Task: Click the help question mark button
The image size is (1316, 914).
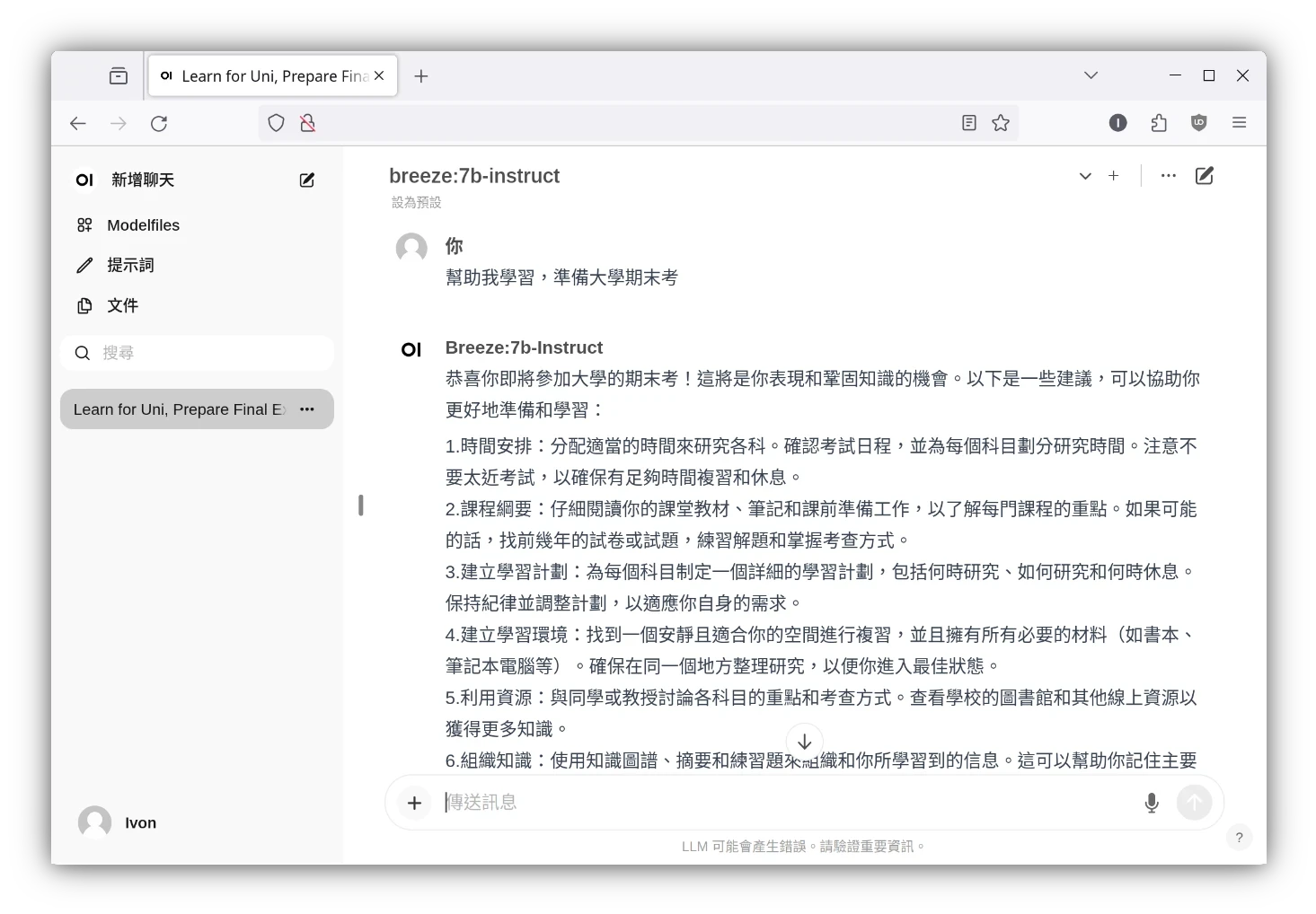Action: point(1239,838)
